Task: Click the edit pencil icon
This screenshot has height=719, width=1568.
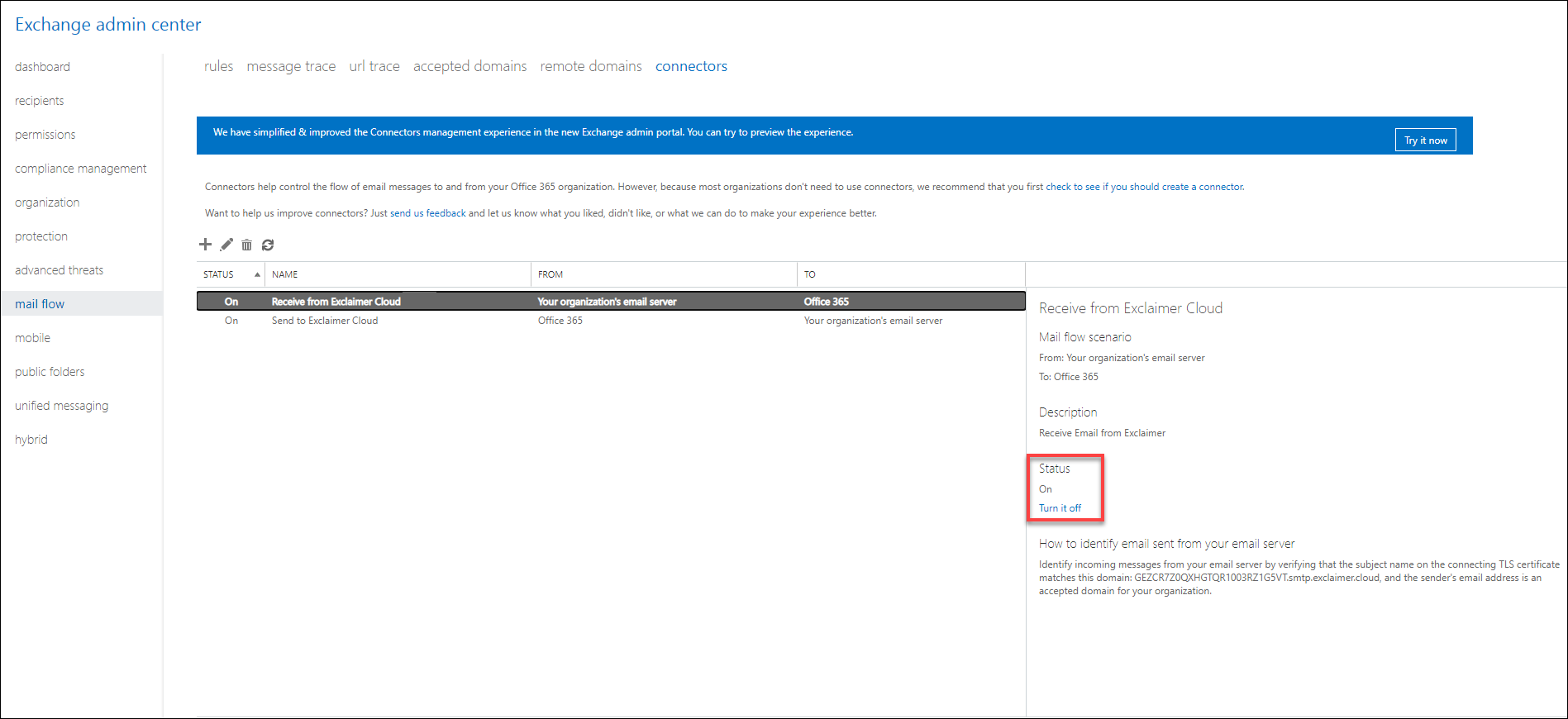Action: [226, 245]
